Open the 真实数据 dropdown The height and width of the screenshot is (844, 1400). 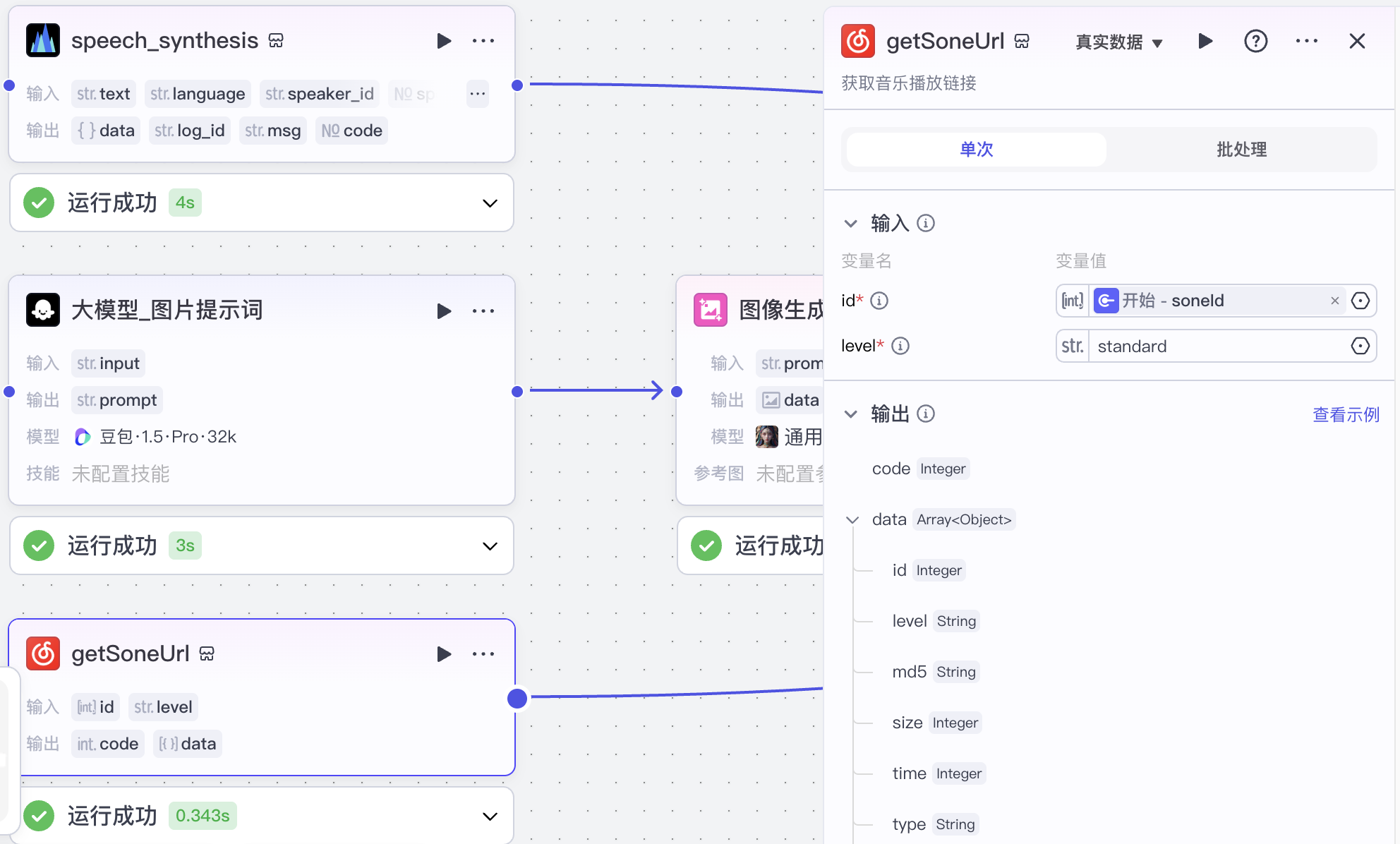(x=1117, y=42)
